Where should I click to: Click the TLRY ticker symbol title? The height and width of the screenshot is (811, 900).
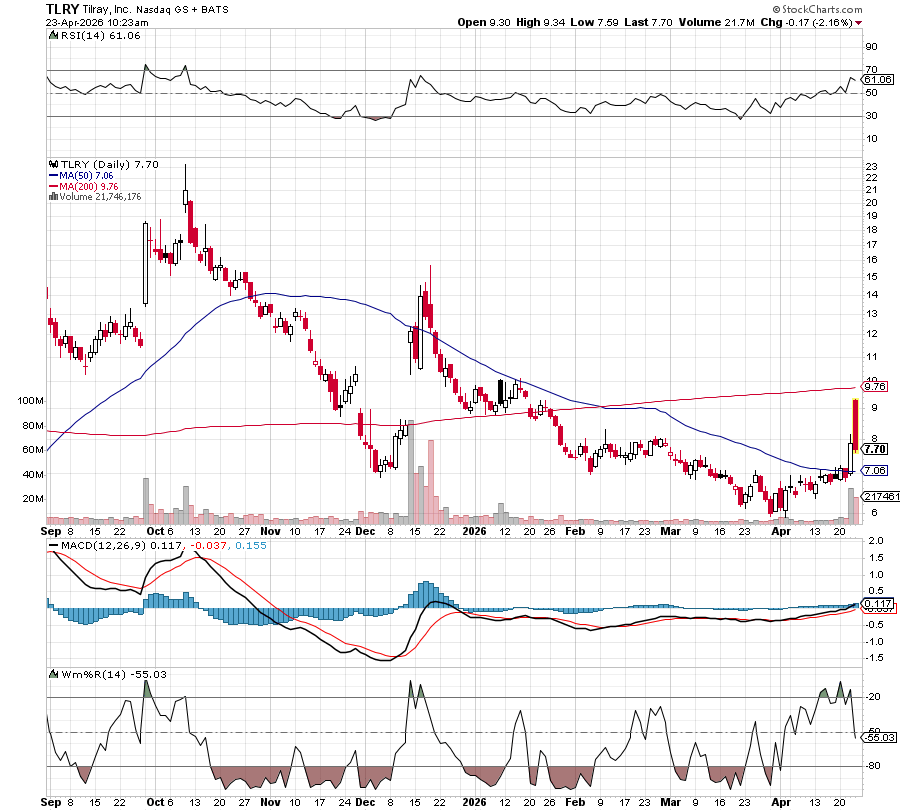pos(64,8)
